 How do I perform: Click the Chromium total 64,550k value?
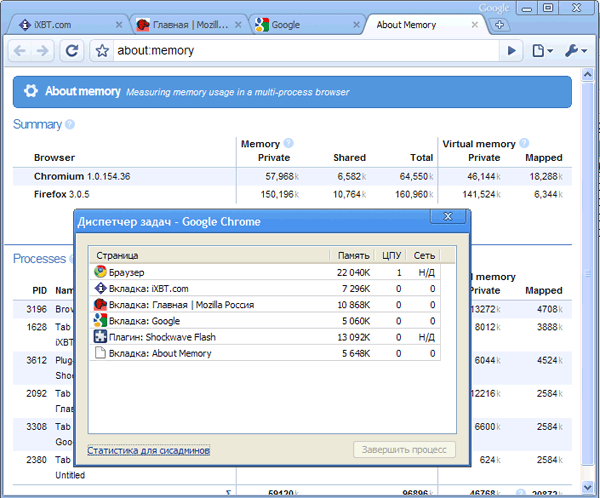point(416,176)
